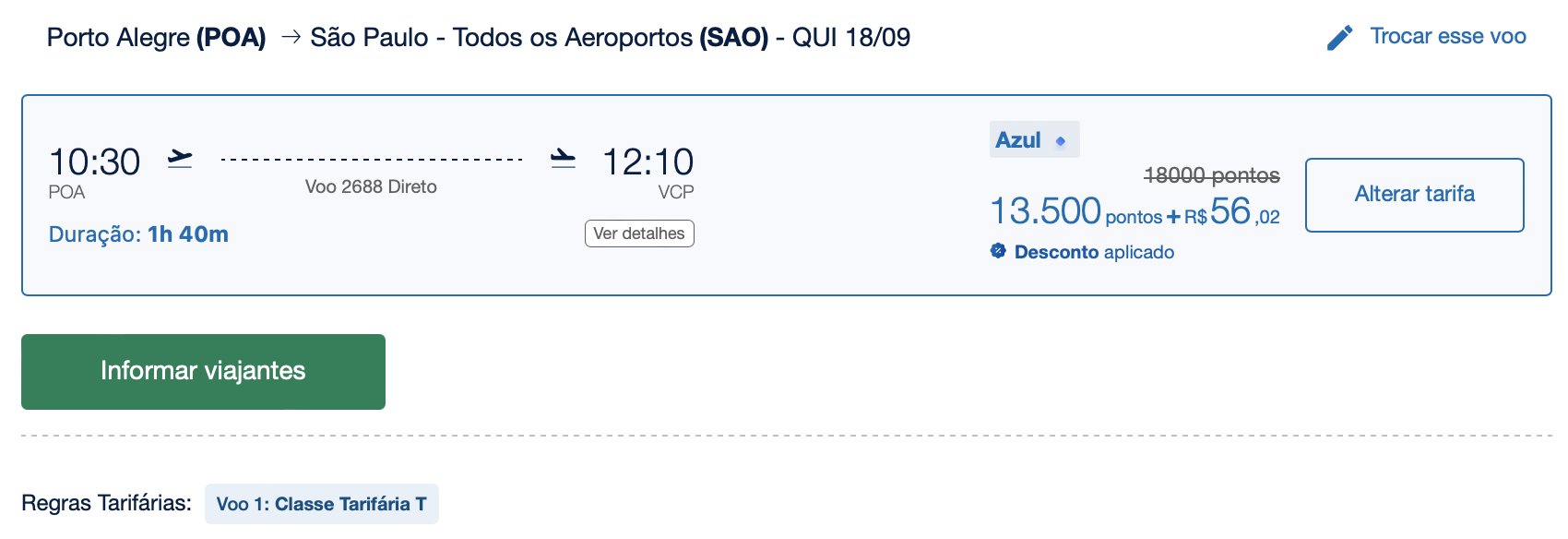The image size is (1568, 539).
Task: Click the 13.500 pontos price
Action: (1076, 212)
